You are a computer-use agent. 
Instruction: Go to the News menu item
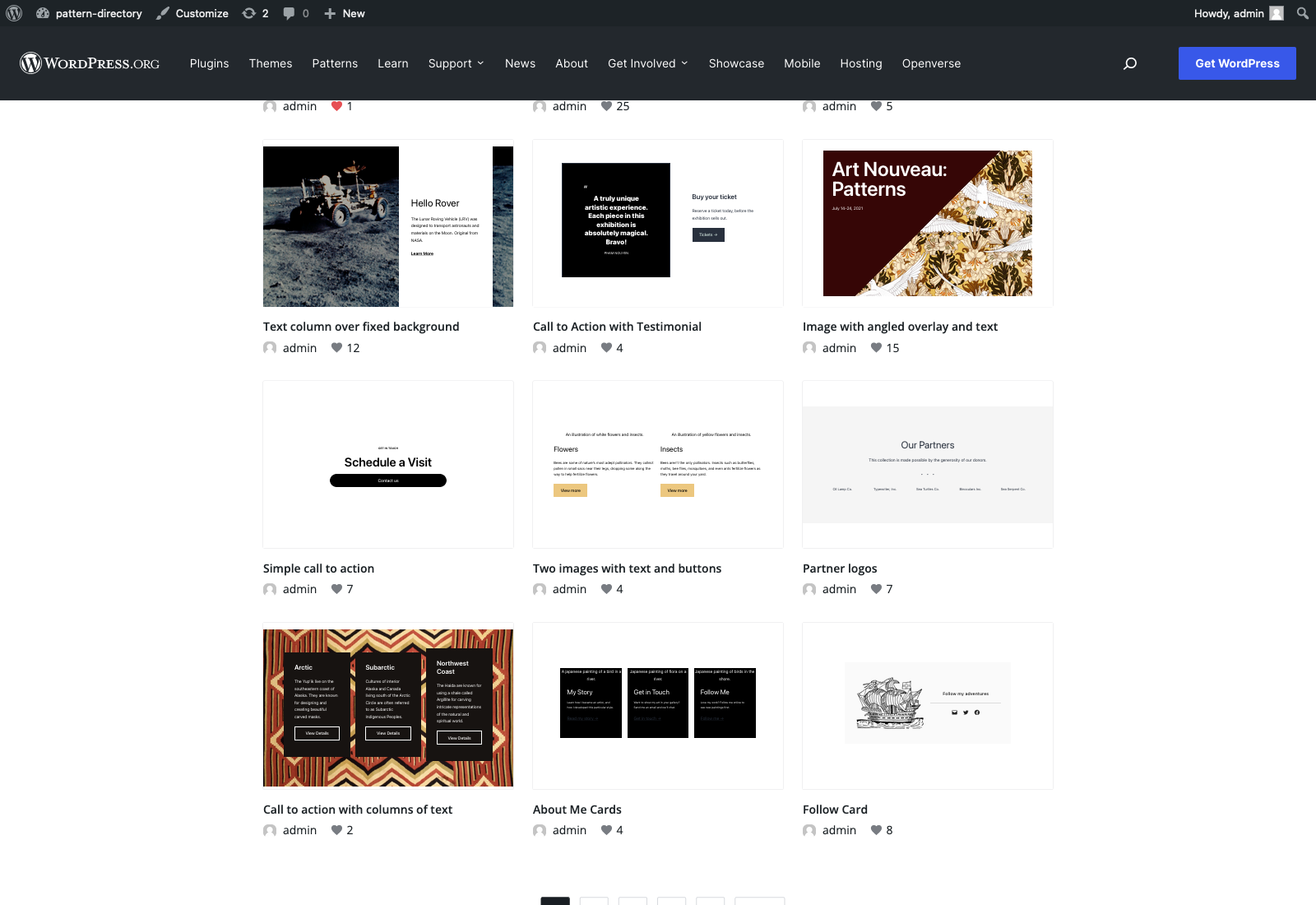pos(520,63)
